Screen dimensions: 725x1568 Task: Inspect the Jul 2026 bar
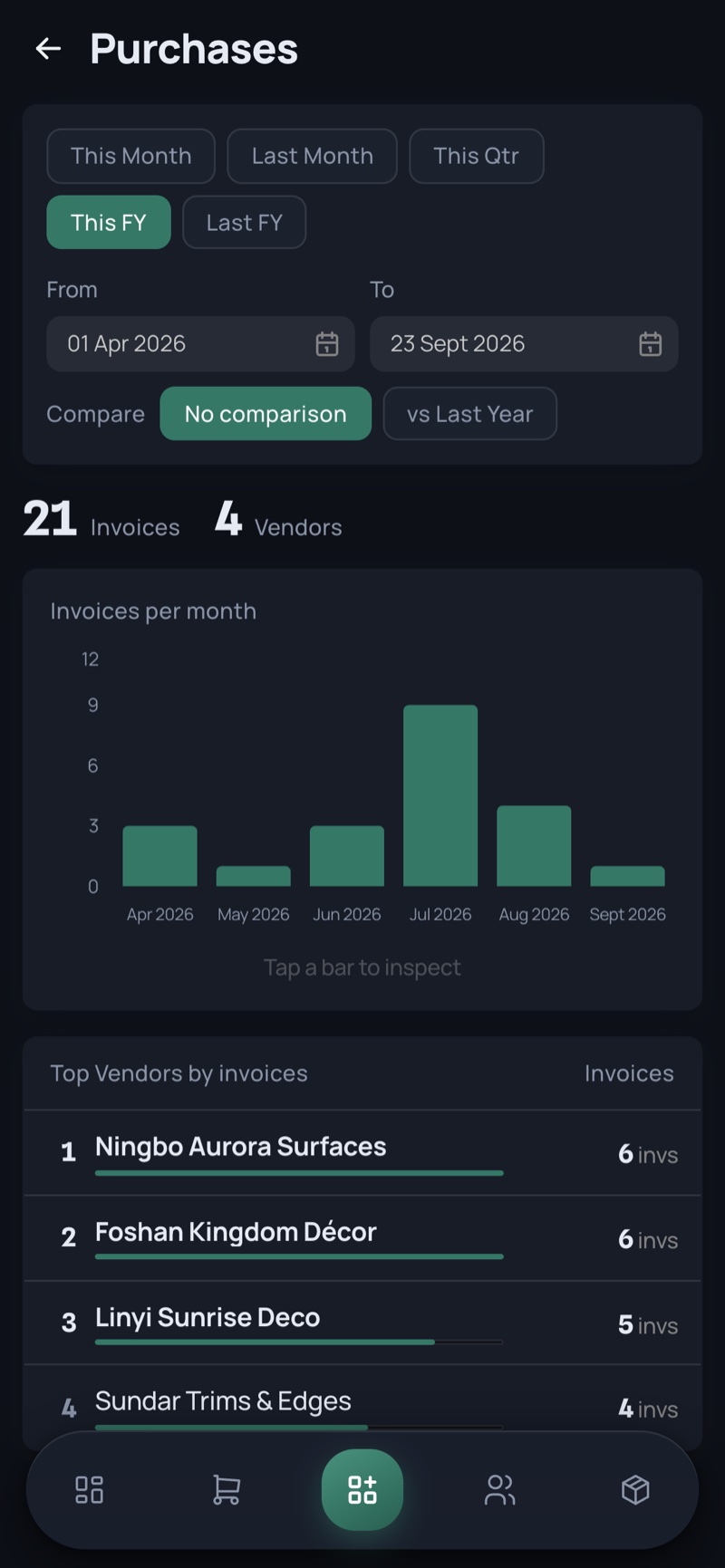point(440,795)
